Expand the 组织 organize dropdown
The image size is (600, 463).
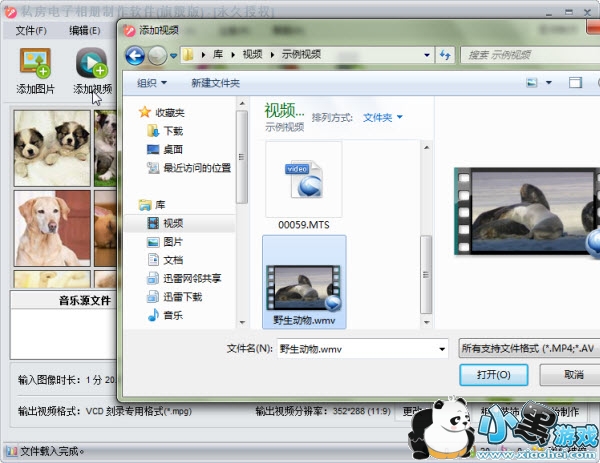tap(152, 83)
